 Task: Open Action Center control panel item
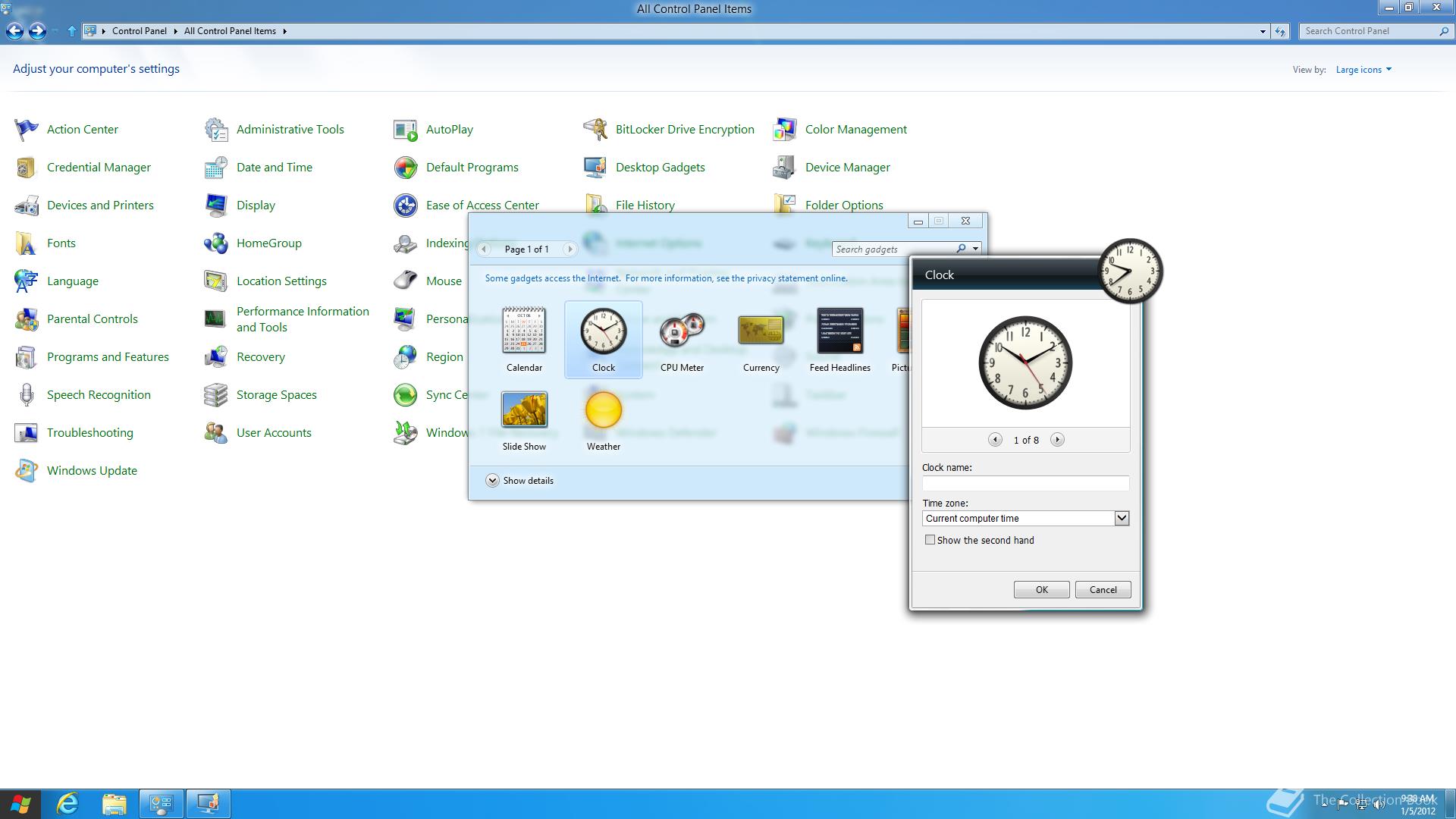[x=67, y=130]
